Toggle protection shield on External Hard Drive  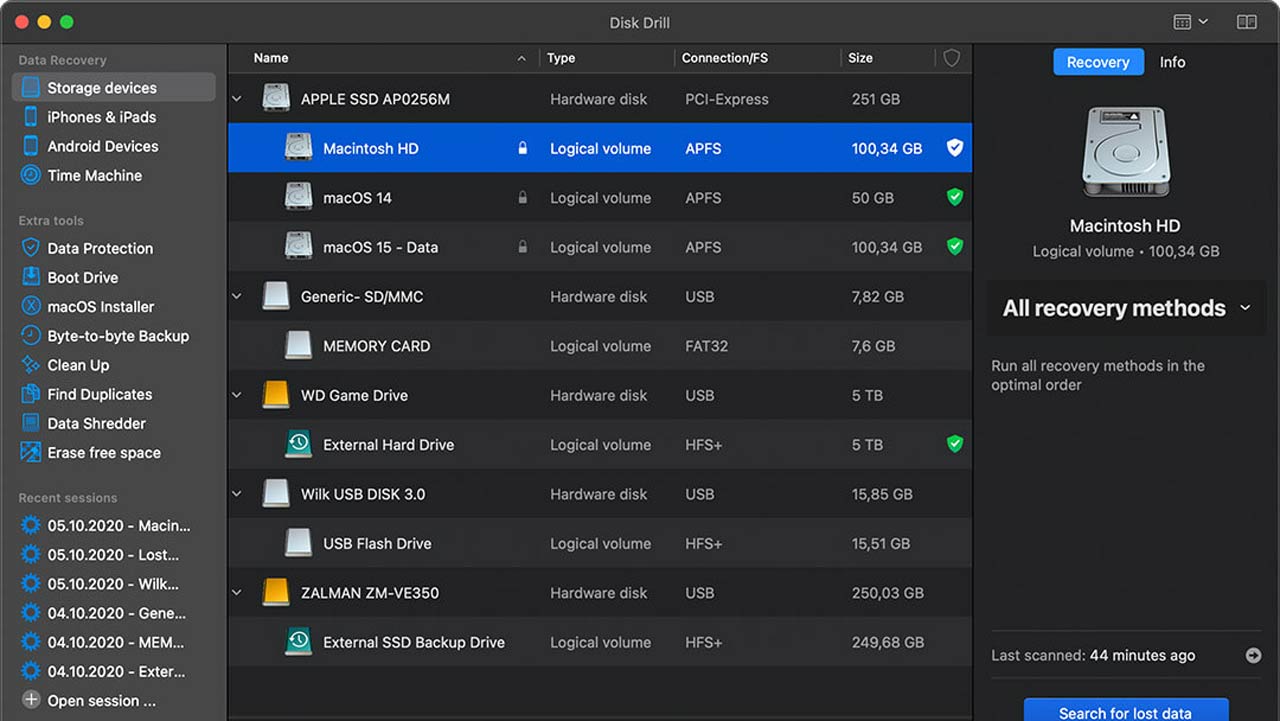(x=954, y=444)
